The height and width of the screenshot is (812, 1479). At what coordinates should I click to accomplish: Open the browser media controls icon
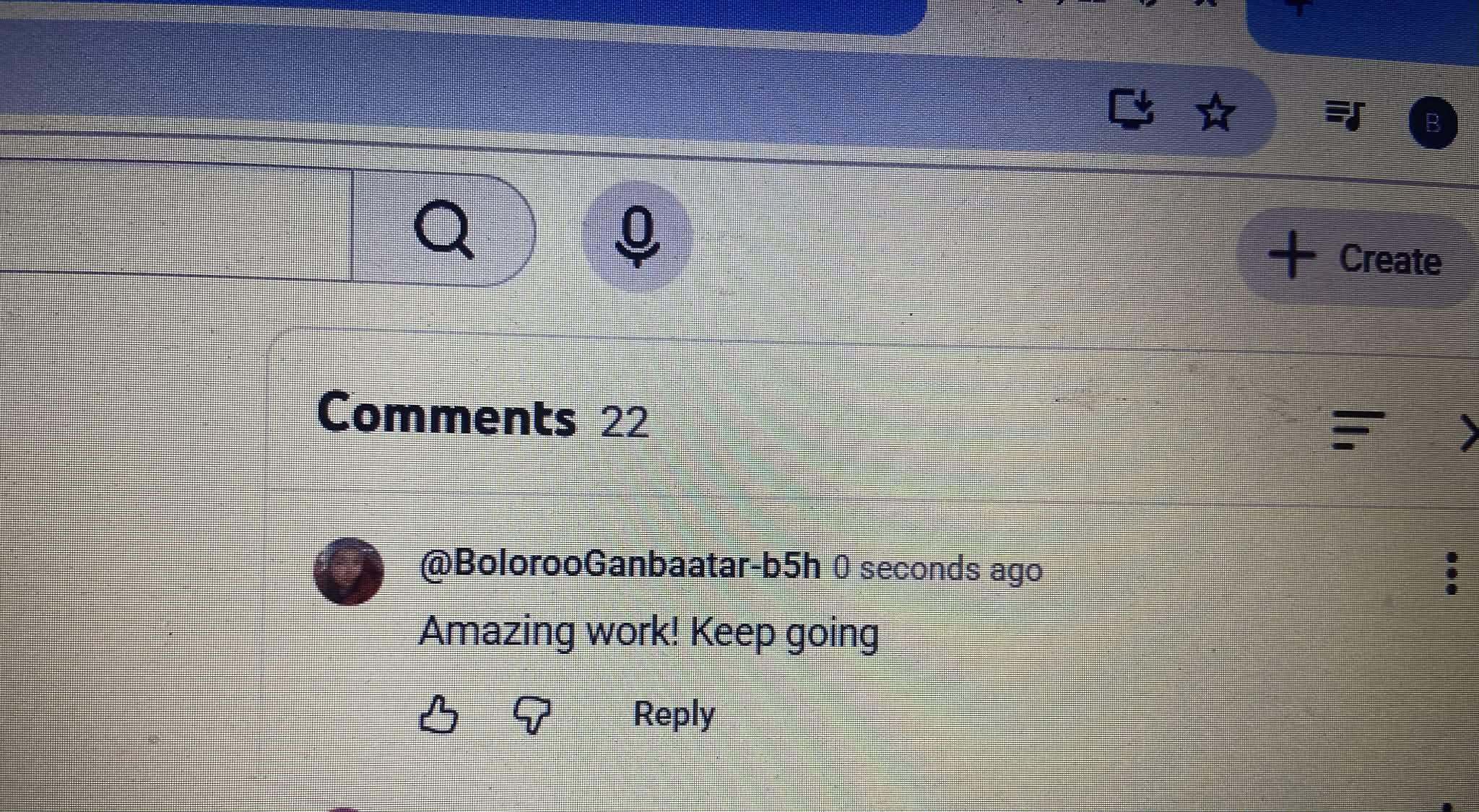click(1345, 115)
